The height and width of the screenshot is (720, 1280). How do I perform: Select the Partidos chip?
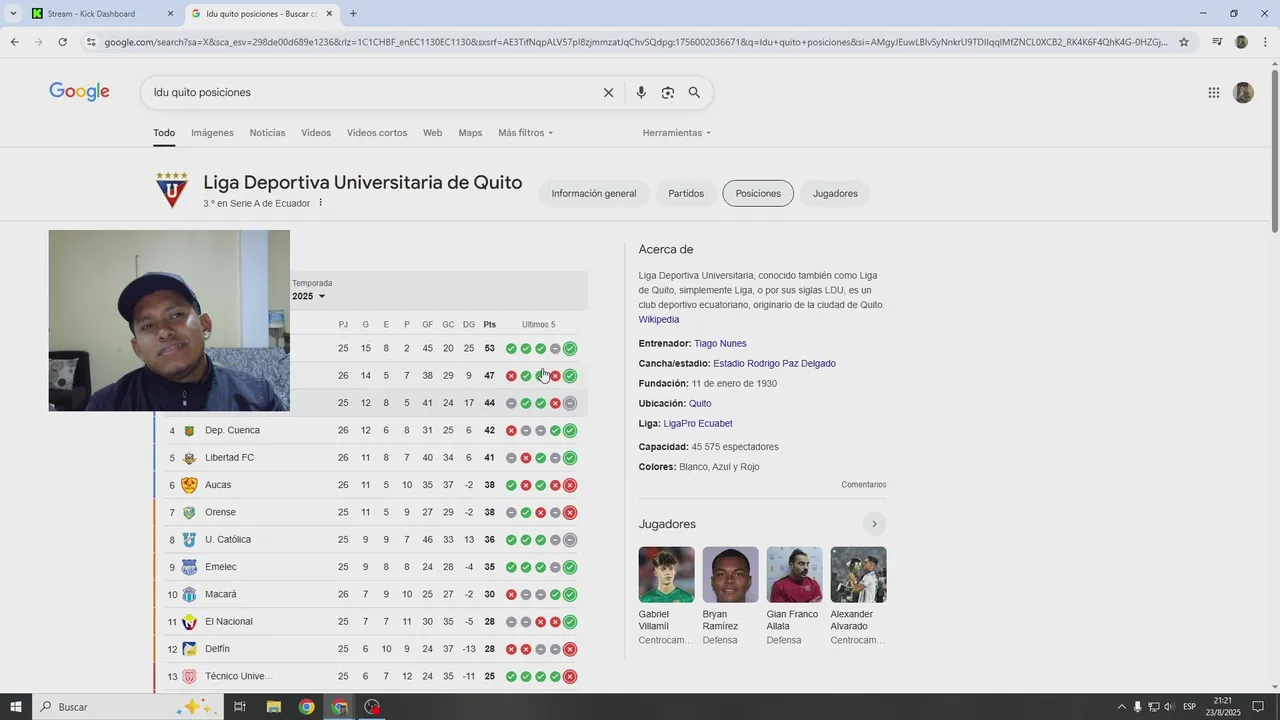(686, 194)
